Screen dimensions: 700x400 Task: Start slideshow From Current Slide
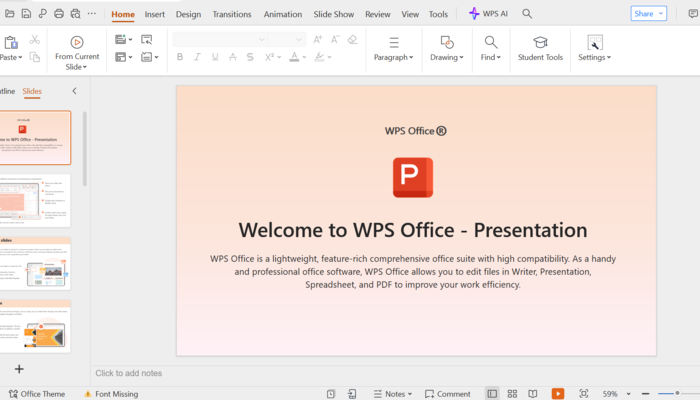tap(77, 54)
